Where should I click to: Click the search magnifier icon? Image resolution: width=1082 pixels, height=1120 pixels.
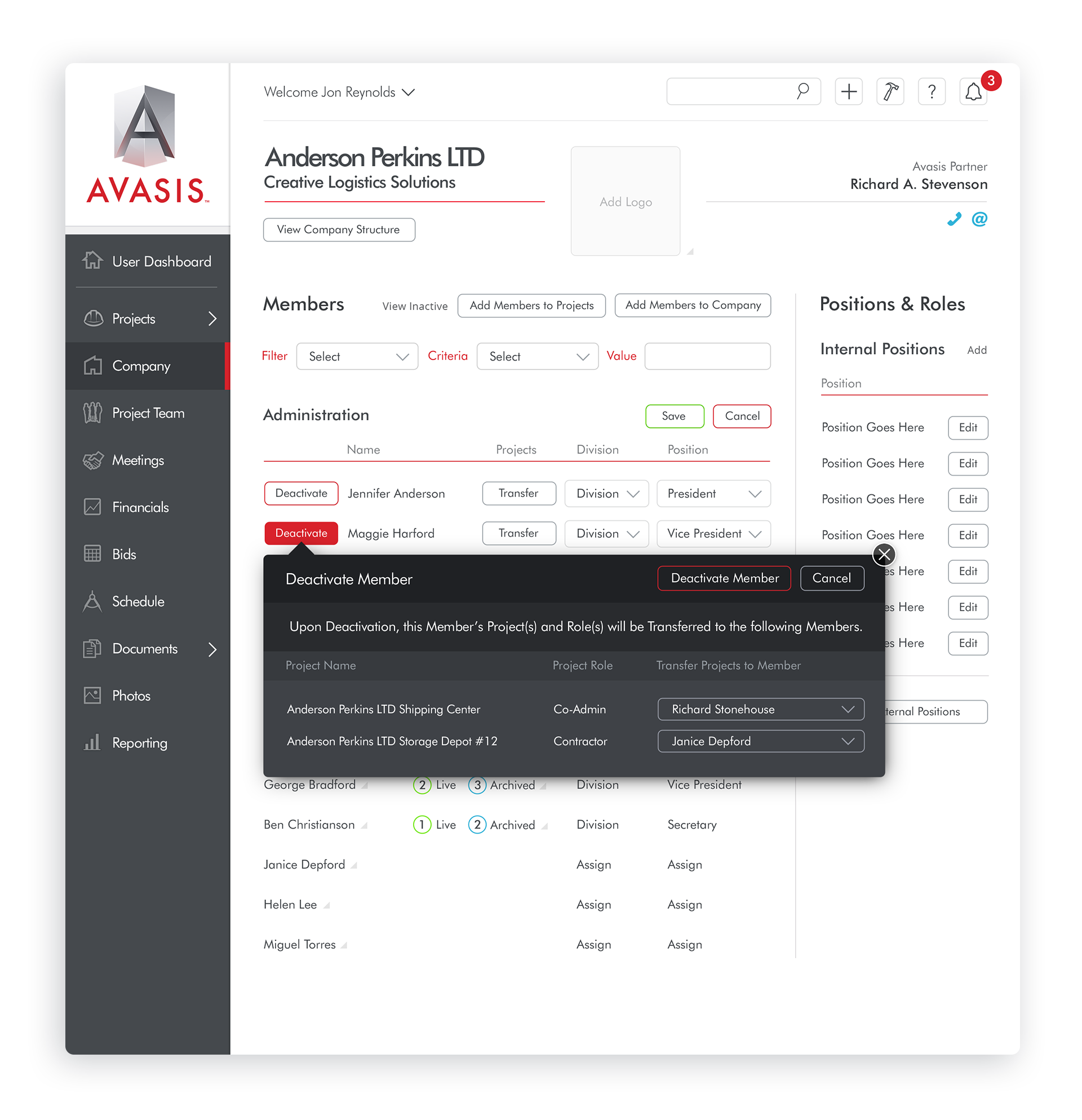pos(802,91)
